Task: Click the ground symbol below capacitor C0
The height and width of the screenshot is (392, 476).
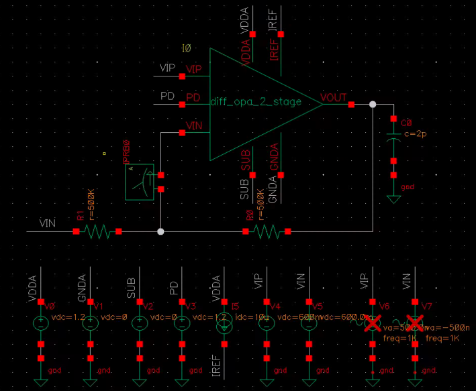Action: (x=394, y=199)
